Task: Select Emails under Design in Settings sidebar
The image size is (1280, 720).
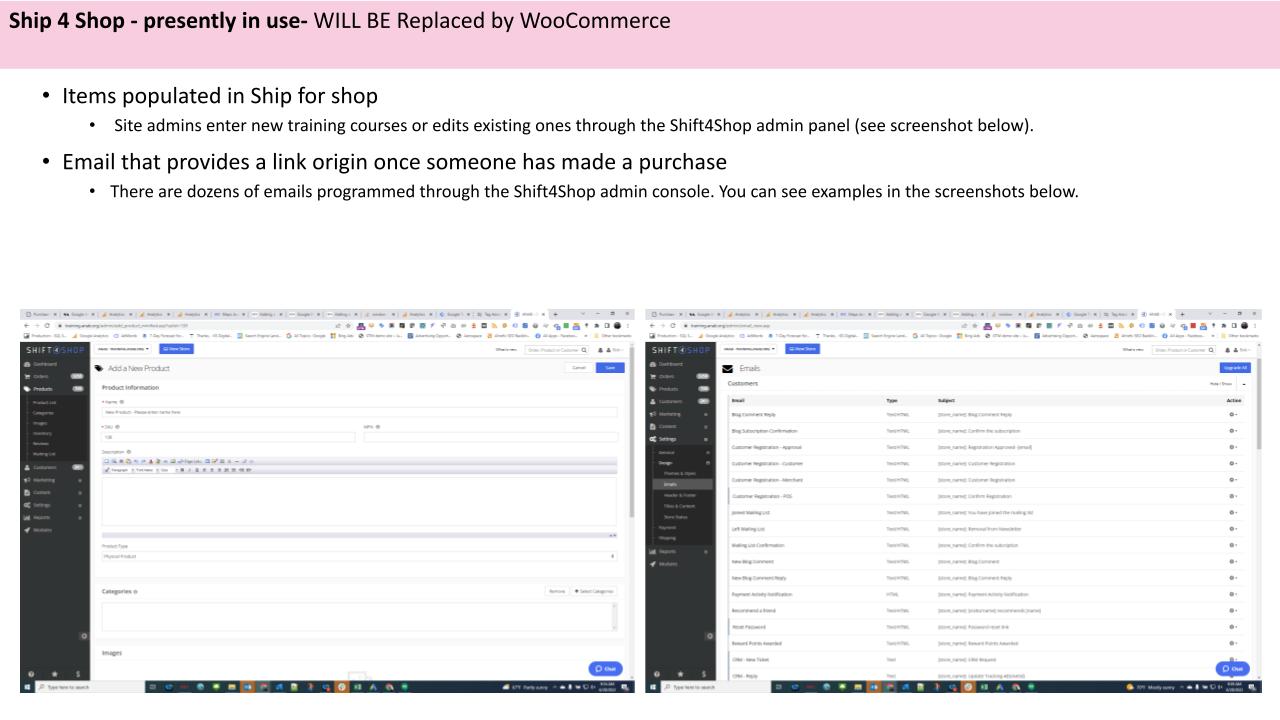Action: (671, 484)
